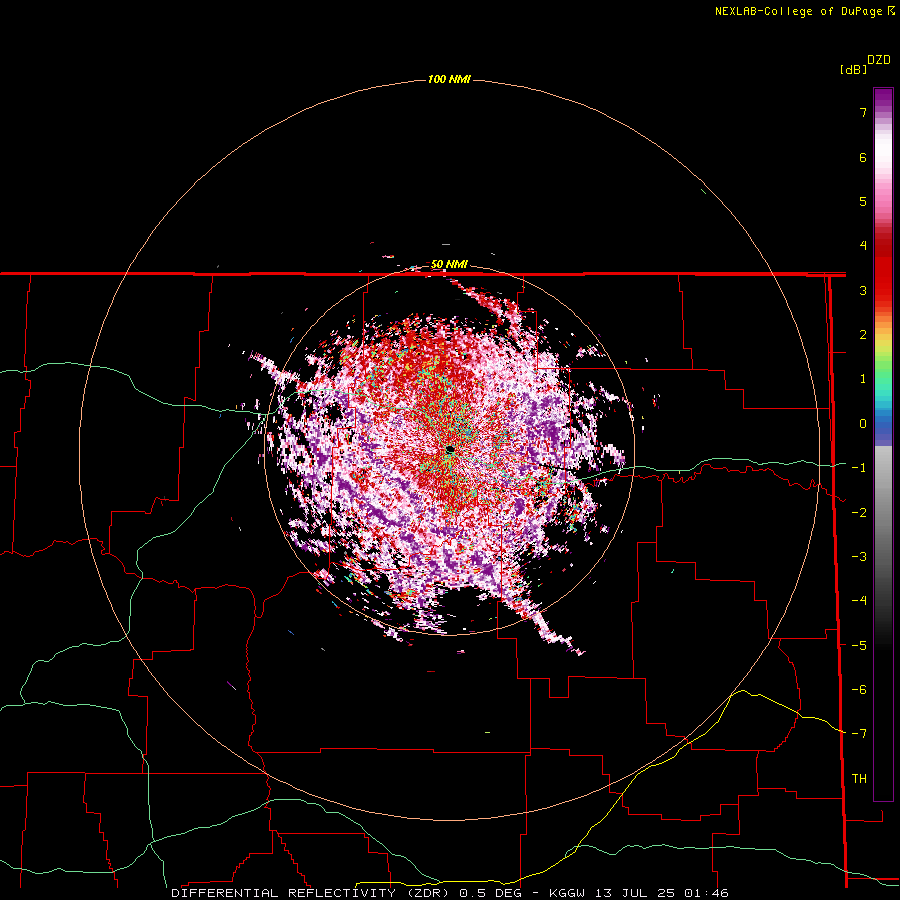Click the -7 value on the dB scale
The width and height of the screenshot is (900, 900).
coord(859,734)
